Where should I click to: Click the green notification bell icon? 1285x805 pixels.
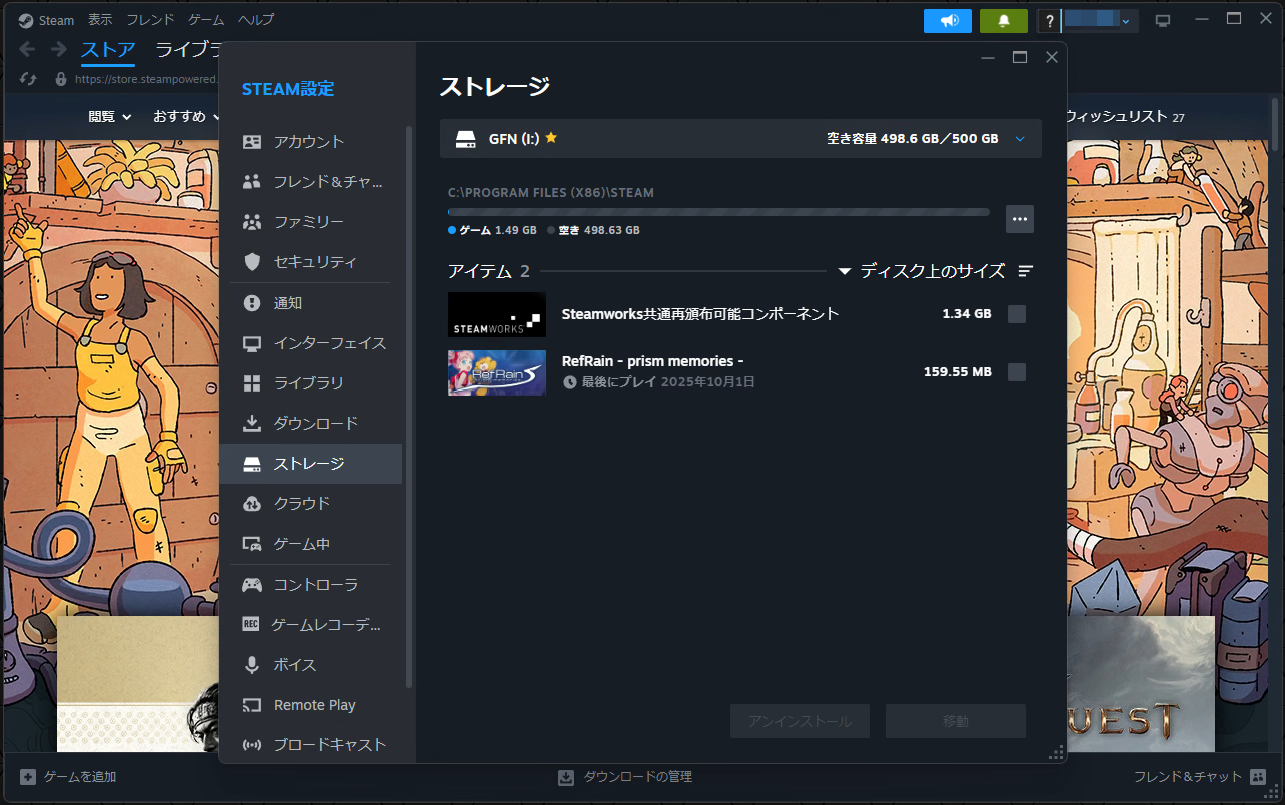coord(1003,20)
